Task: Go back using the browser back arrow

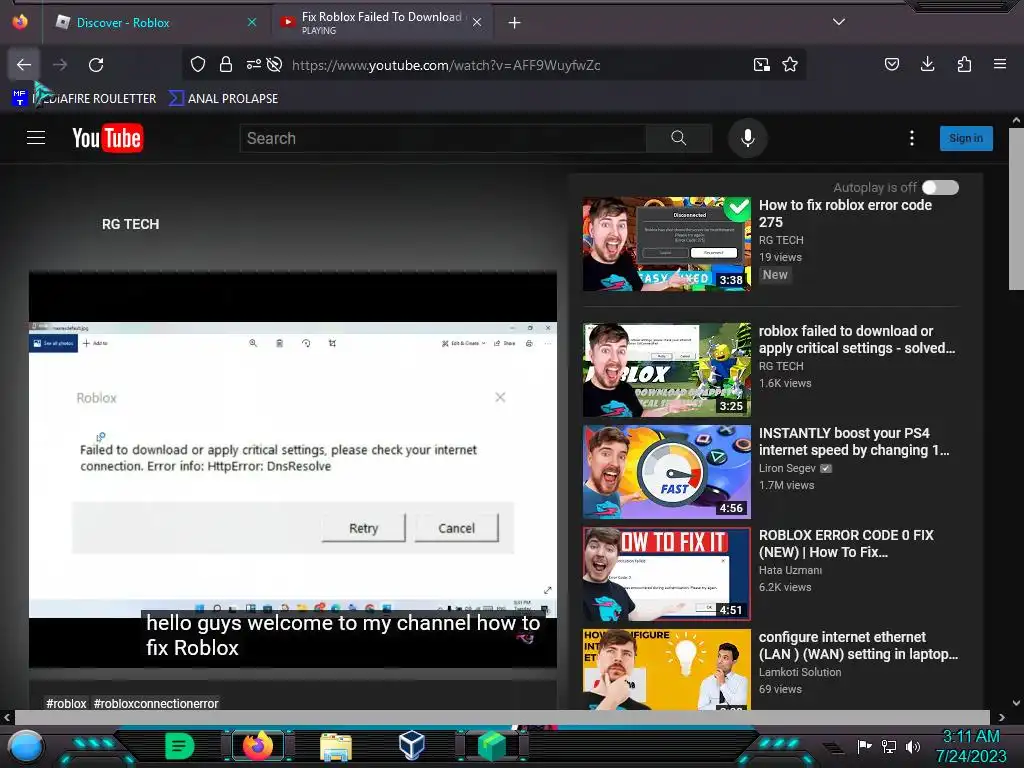Action: pos(24,65)
